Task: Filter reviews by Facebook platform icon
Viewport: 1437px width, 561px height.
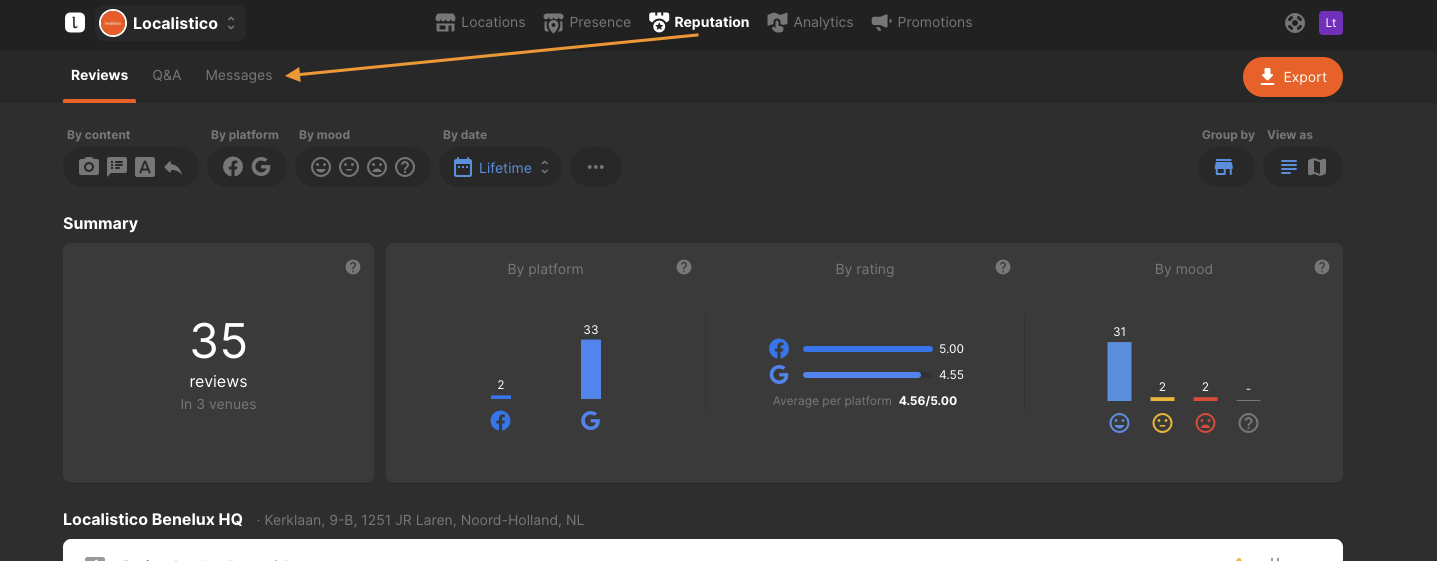Action: tap(233, 168)
